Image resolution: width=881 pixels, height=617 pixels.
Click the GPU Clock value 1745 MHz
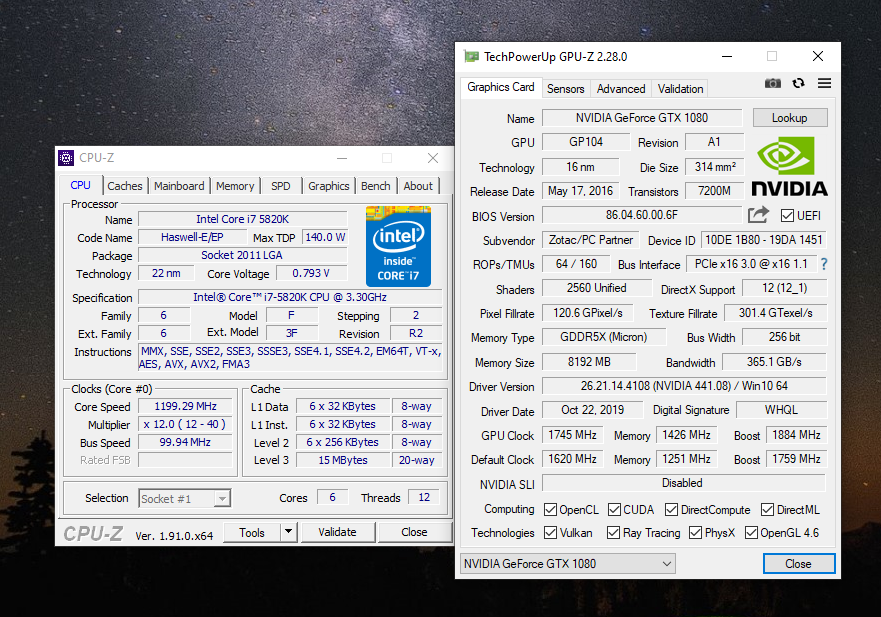573,435
